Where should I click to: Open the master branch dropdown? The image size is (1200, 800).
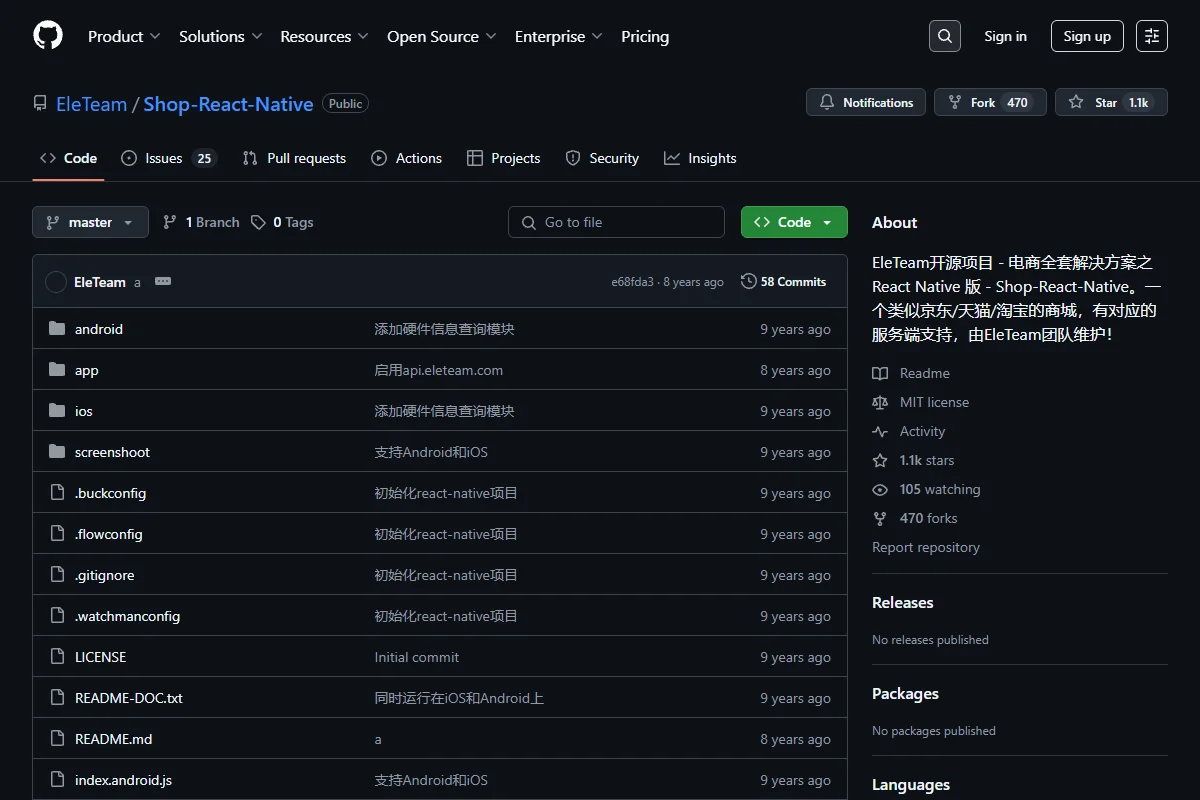(90, 222)
